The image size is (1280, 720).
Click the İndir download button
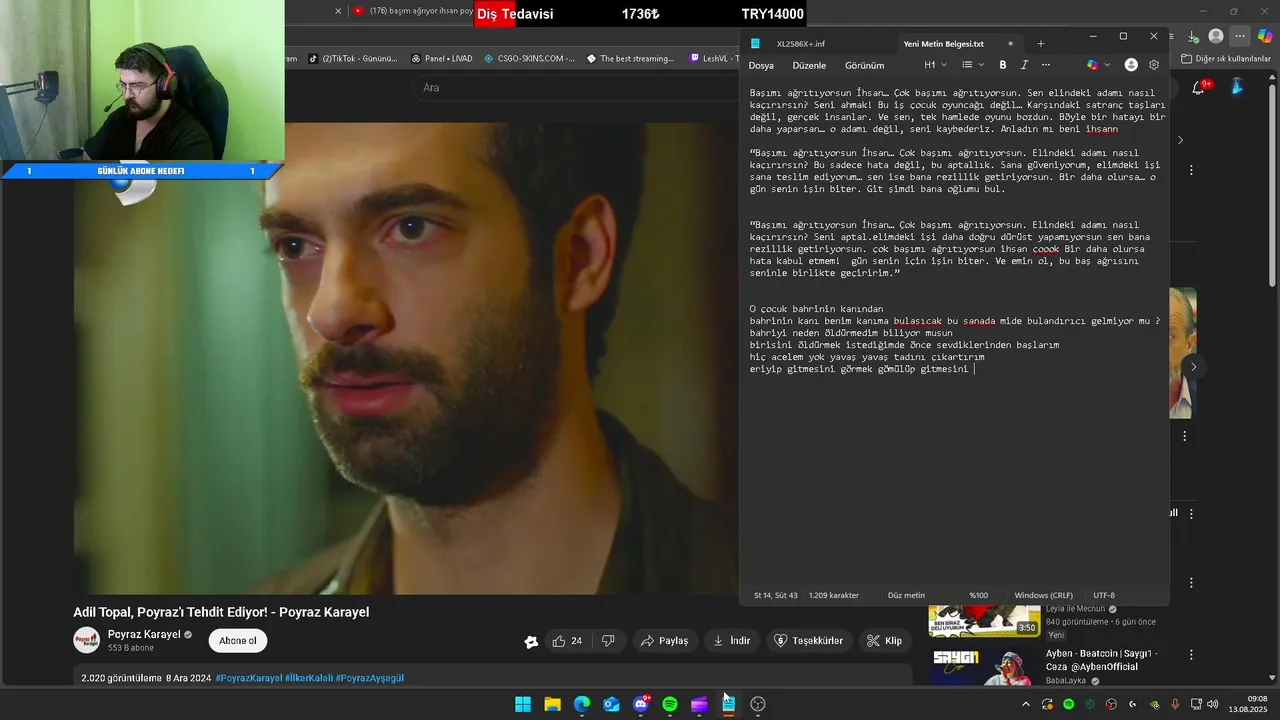pos(730,641)
